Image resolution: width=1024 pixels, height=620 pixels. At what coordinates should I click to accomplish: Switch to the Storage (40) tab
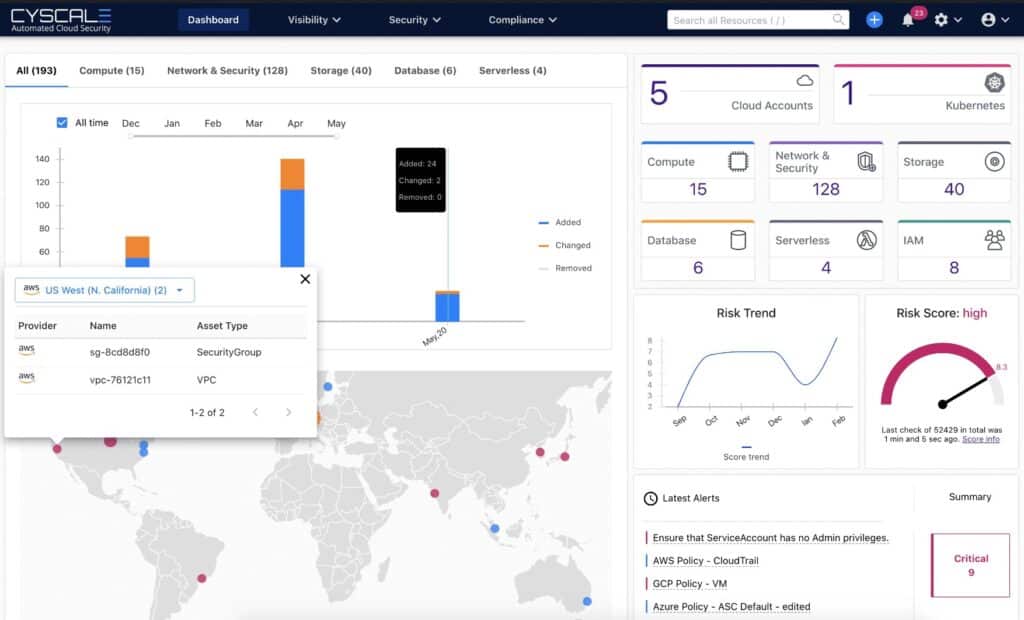[341, 71]
